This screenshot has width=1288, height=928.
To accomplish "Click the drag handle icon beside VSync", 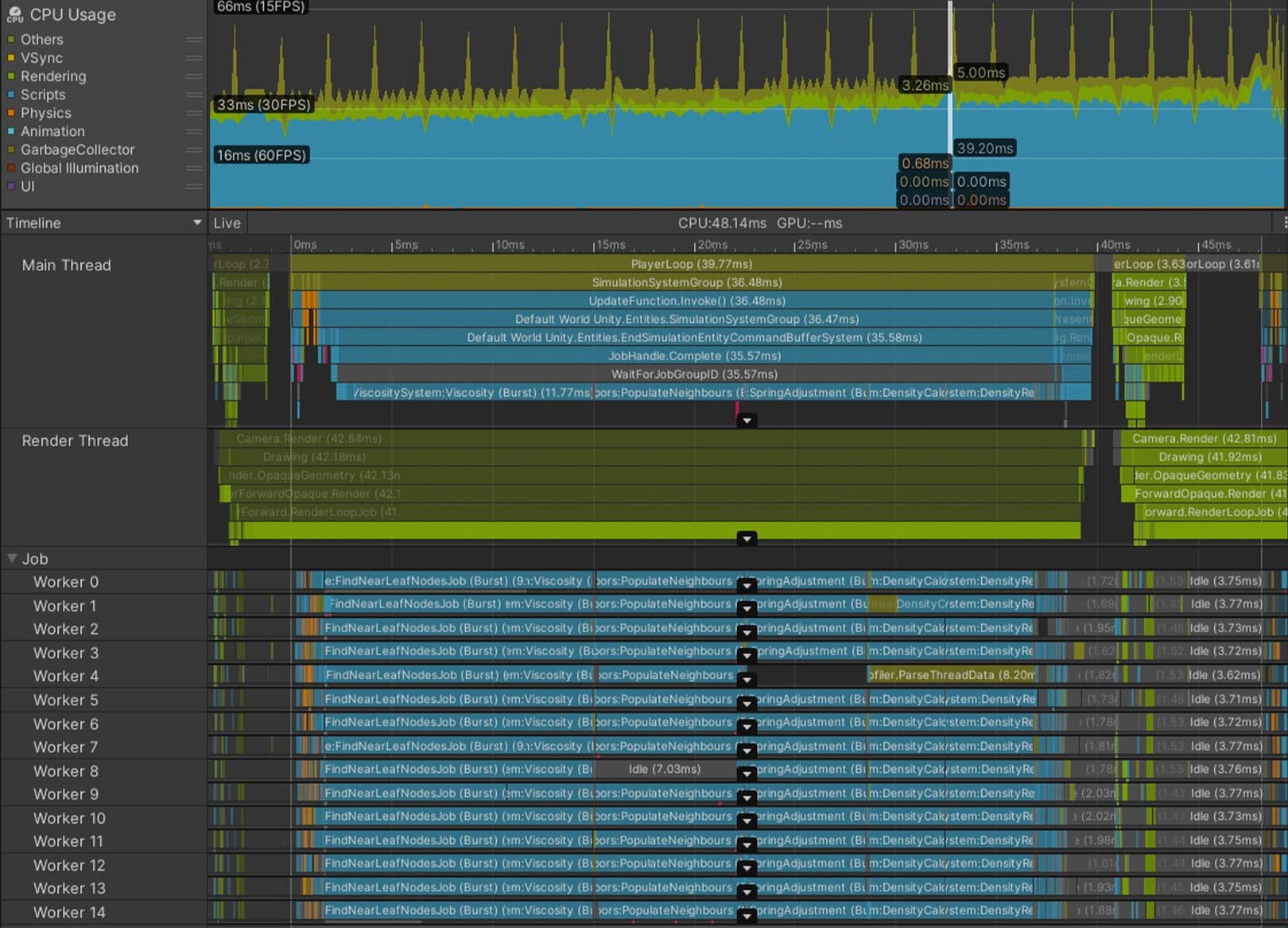I will click(193, 57).
